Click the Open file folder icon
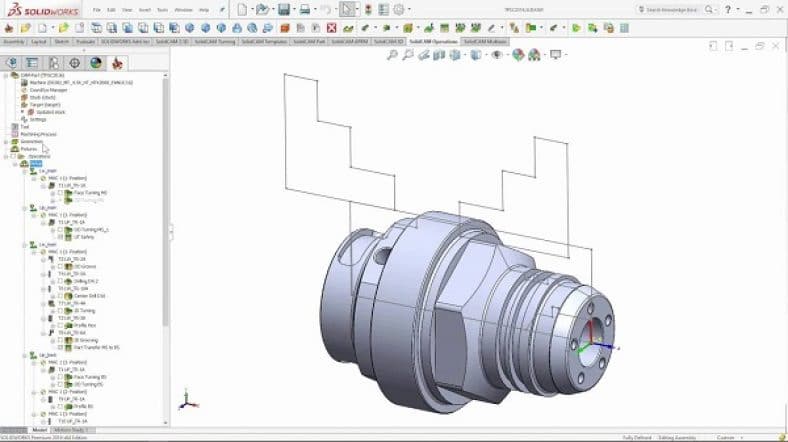 pyautogui.click(x=262, y=10)
